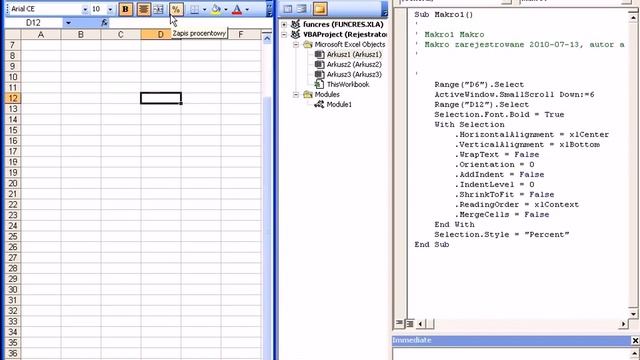The width and height of the screenshot is (640, 360).
Task: Click Excel sheet scroll up arrow
Action: (267, 39)
